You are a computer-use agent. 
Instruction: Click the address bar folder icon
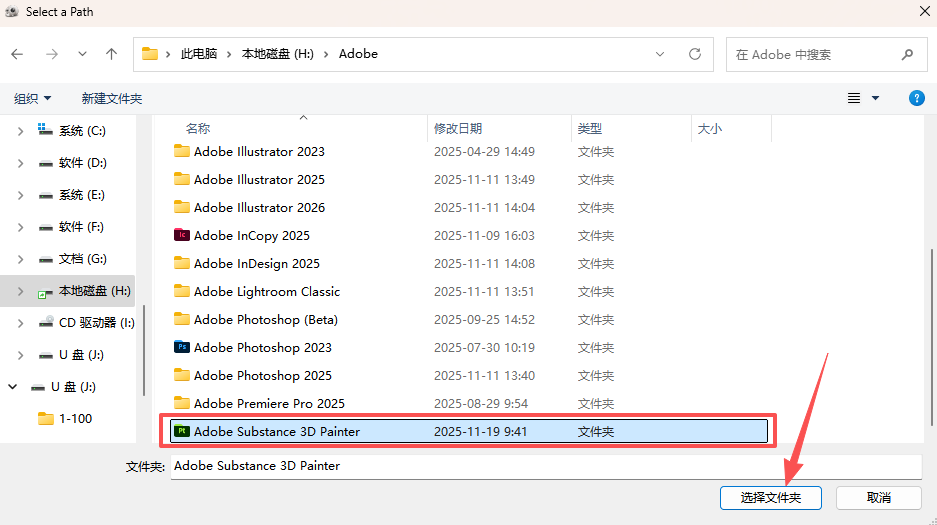(149, 54)
